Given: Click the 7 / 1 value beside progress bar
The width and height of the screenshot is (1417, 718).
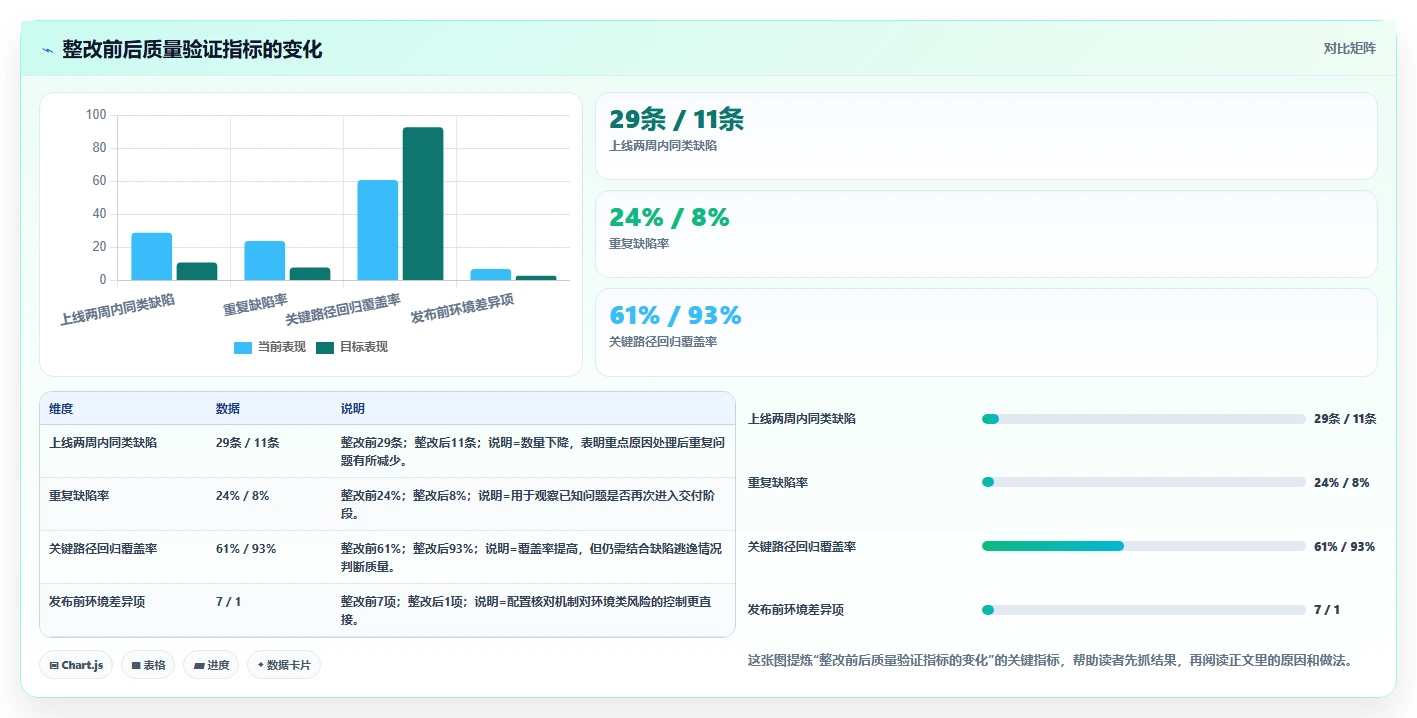Looking at the screenshot, I should click(x=1327, y=610).
